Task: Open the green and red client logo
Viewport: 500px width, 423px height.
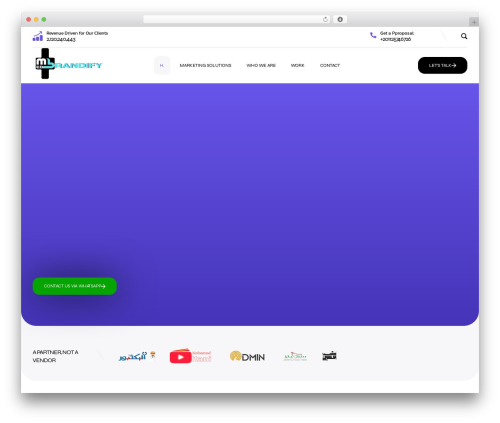Action: (x=295, y=356)
